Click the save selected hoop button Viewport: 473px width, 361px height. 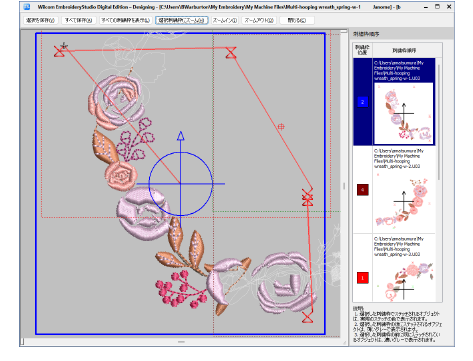(x=41, y=20)
